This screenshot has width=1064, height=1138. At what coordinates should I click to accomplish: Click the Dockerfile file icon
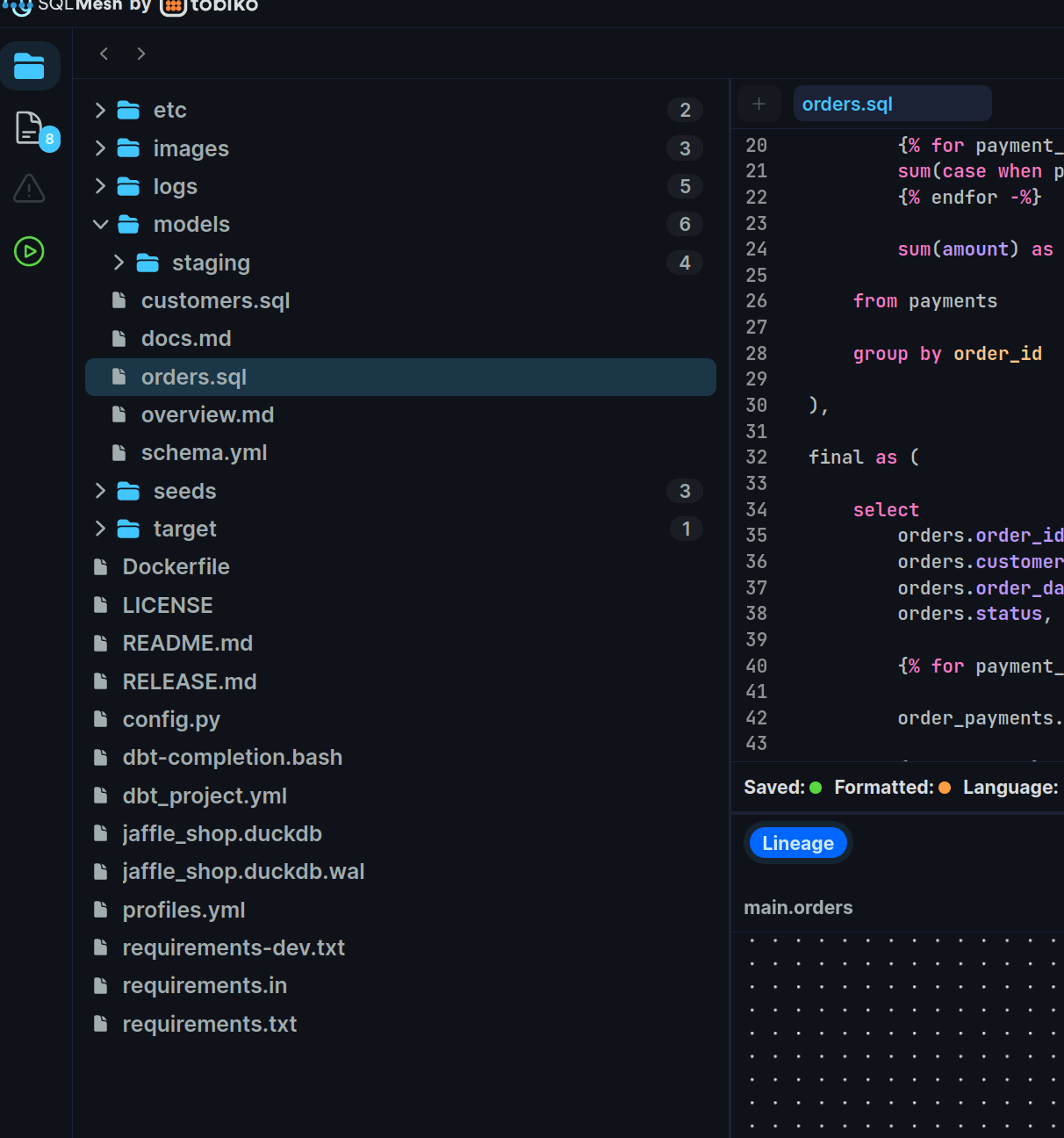tap(101, 566)
